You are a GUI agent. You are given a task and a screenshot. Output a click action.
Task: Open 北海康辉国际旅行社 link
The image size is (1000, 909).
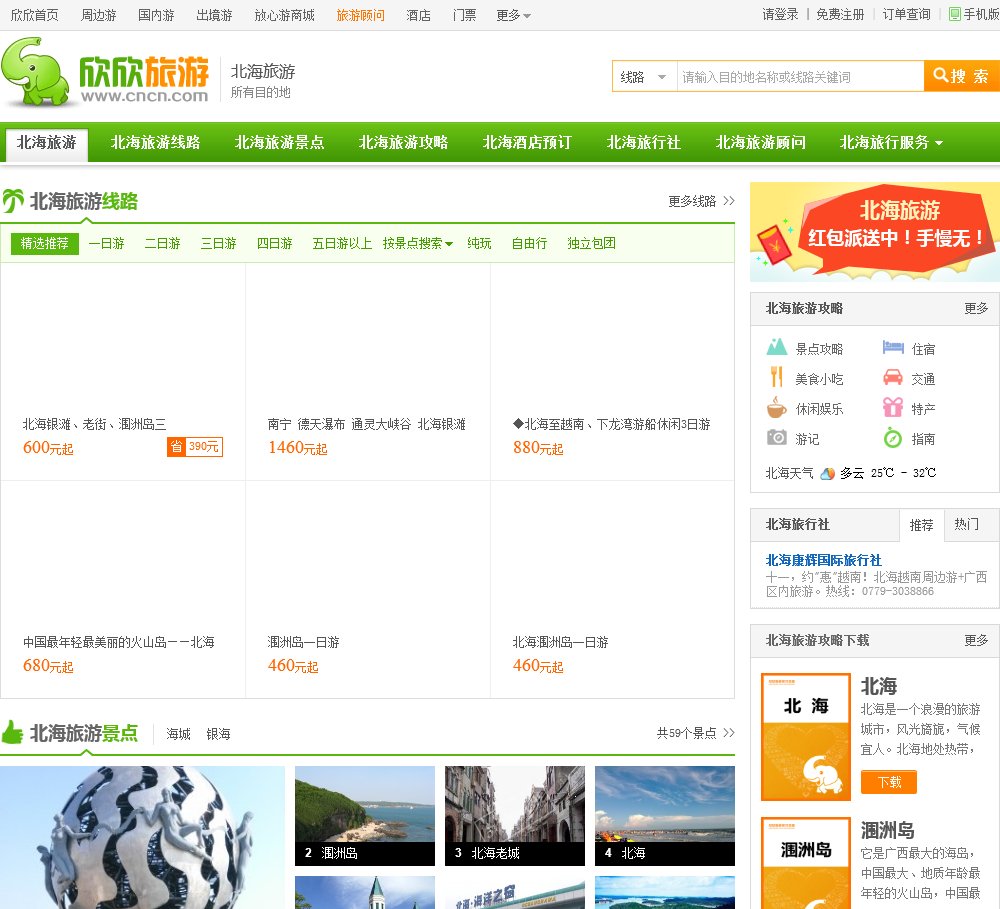(x=823, y=560)
